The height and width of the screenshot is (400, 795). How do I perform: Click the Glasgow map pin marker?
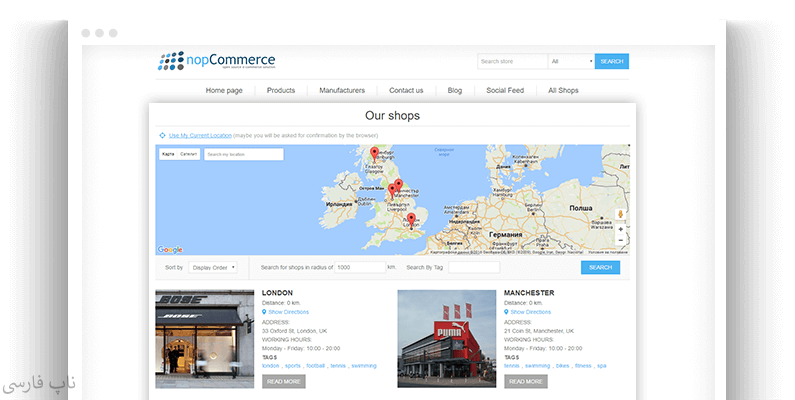[375, 154]
